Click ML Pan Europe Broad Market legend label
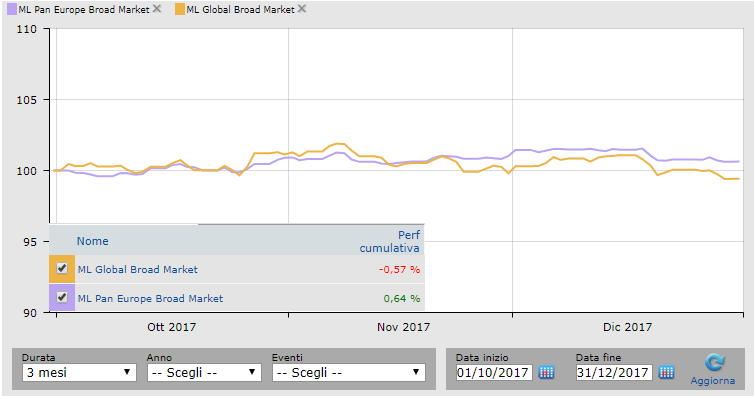The height and width of the screenshot is (396, 754). pos(84,10)
